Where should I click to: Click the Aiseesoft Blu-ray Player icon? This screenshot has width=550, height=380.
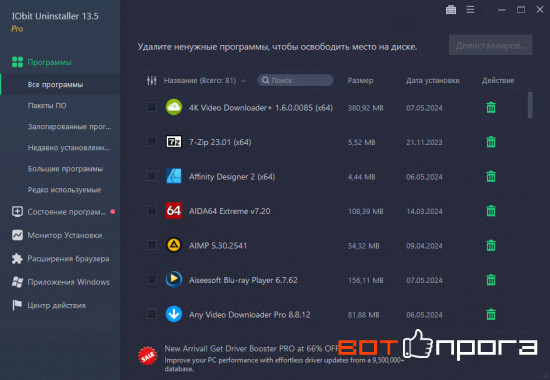point(174,280)
